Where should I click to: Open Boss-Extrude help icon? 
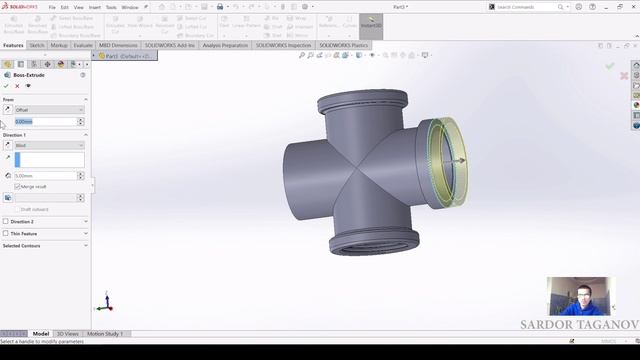click(x=83, y=75)
